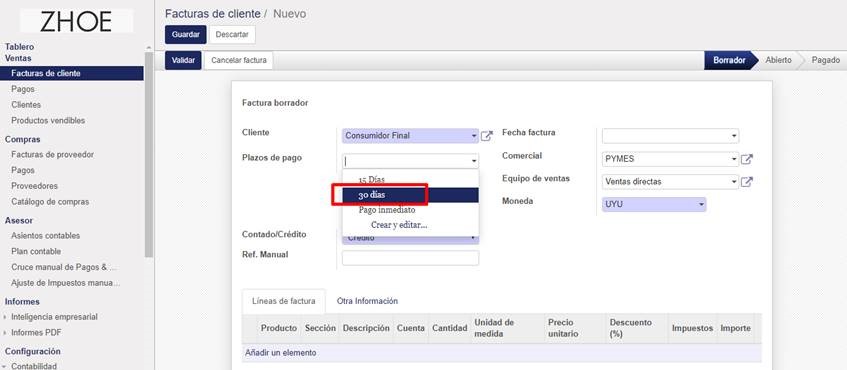Open Asesor section in sidebar
847x370 pixels.
(x=19, y=220)
